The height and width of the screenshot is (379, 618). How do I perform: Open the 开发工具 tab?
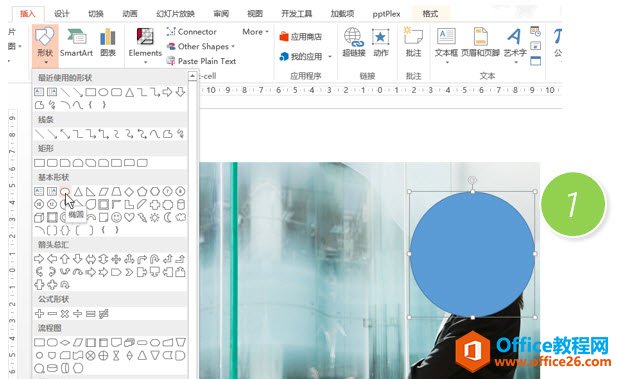click(x=296, y=14)
